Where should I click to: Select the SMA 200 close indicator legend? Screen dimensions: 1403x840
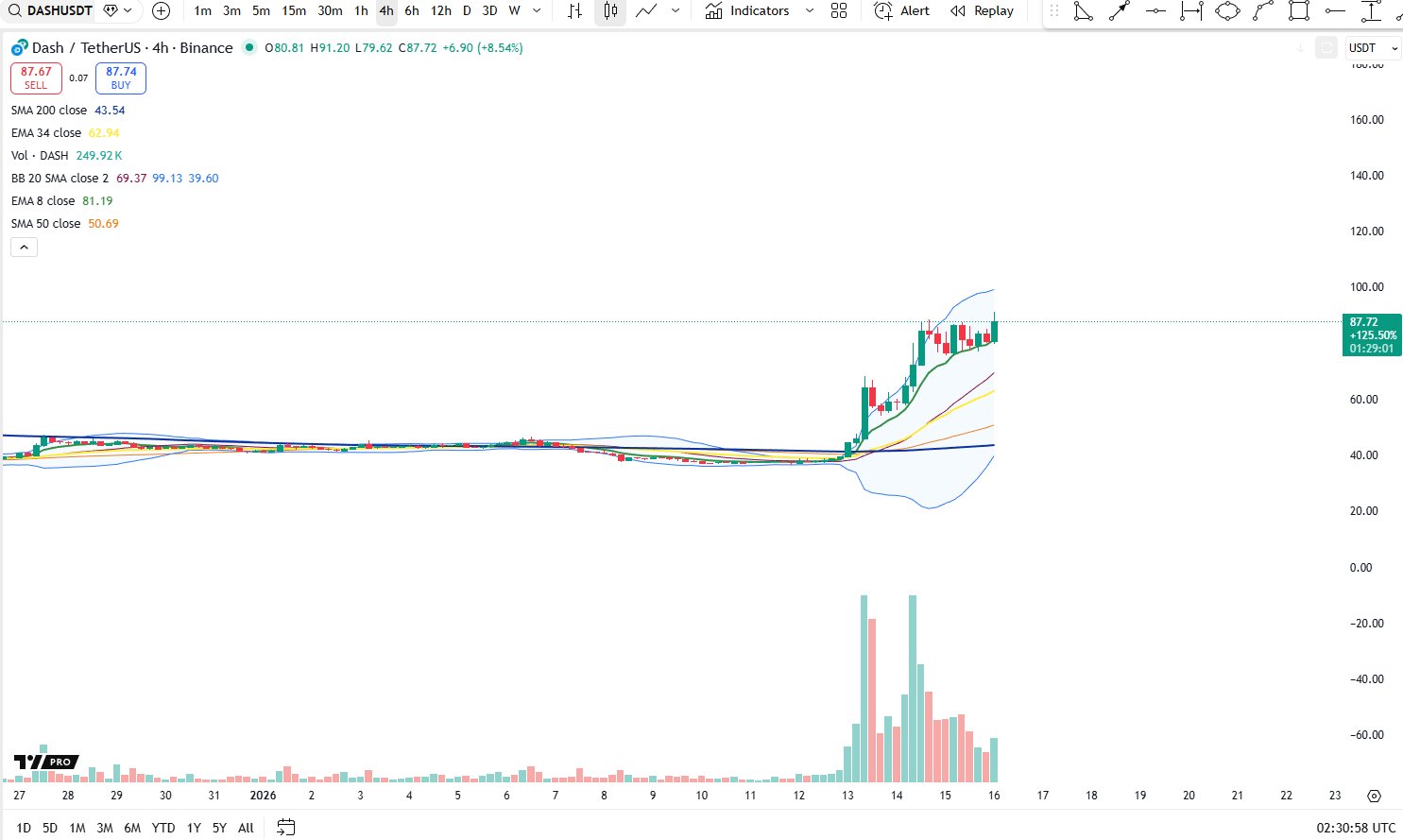(68, 111)
